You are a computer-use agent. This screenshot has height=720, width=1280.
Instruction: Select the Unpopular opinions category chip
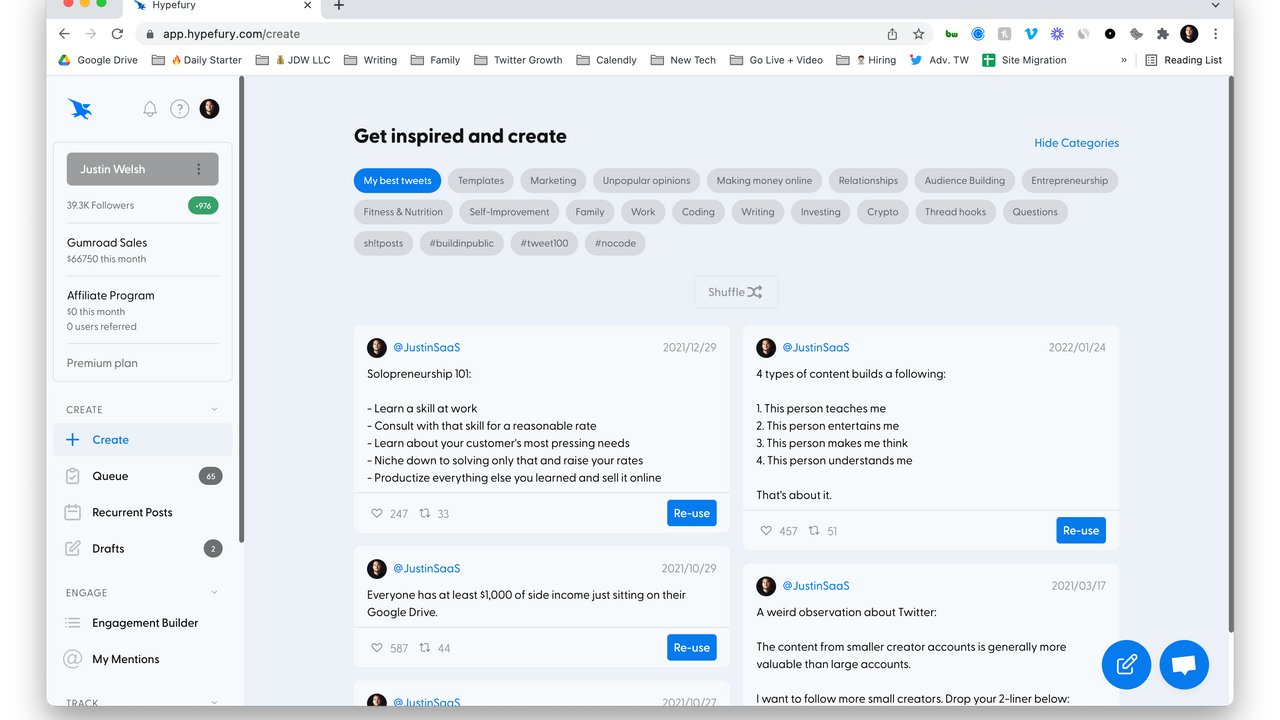tap(646, 181)
